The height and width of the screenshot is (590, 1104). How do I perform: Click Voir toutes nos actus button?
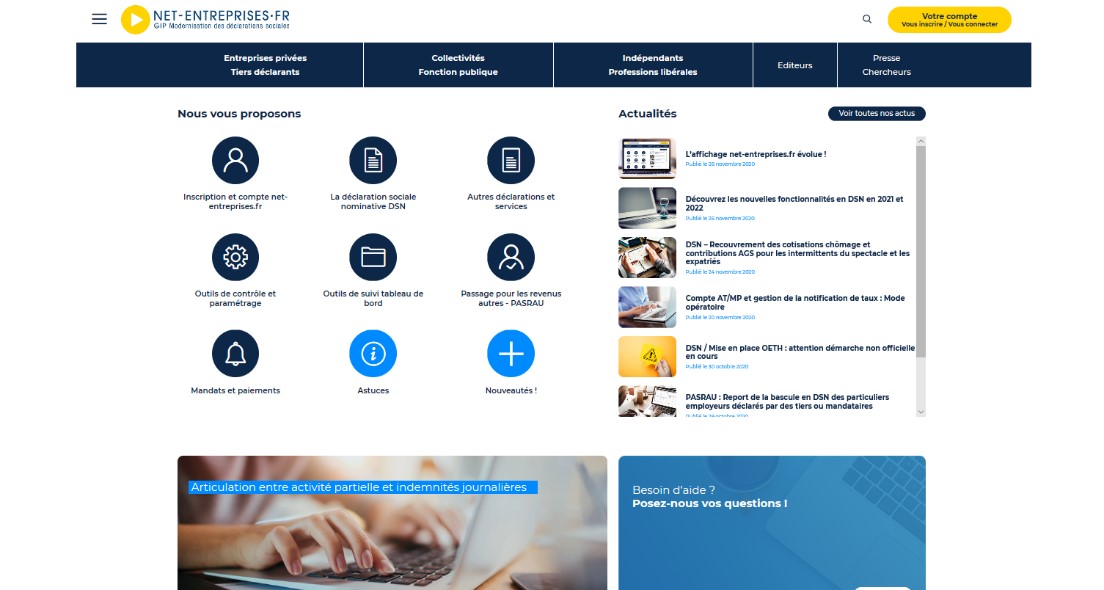[877, 113]
